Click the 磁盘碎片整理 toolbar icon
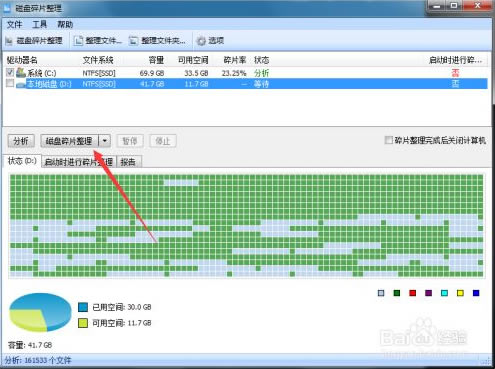The height and width of the screenshot is (369, 495). 9,41
